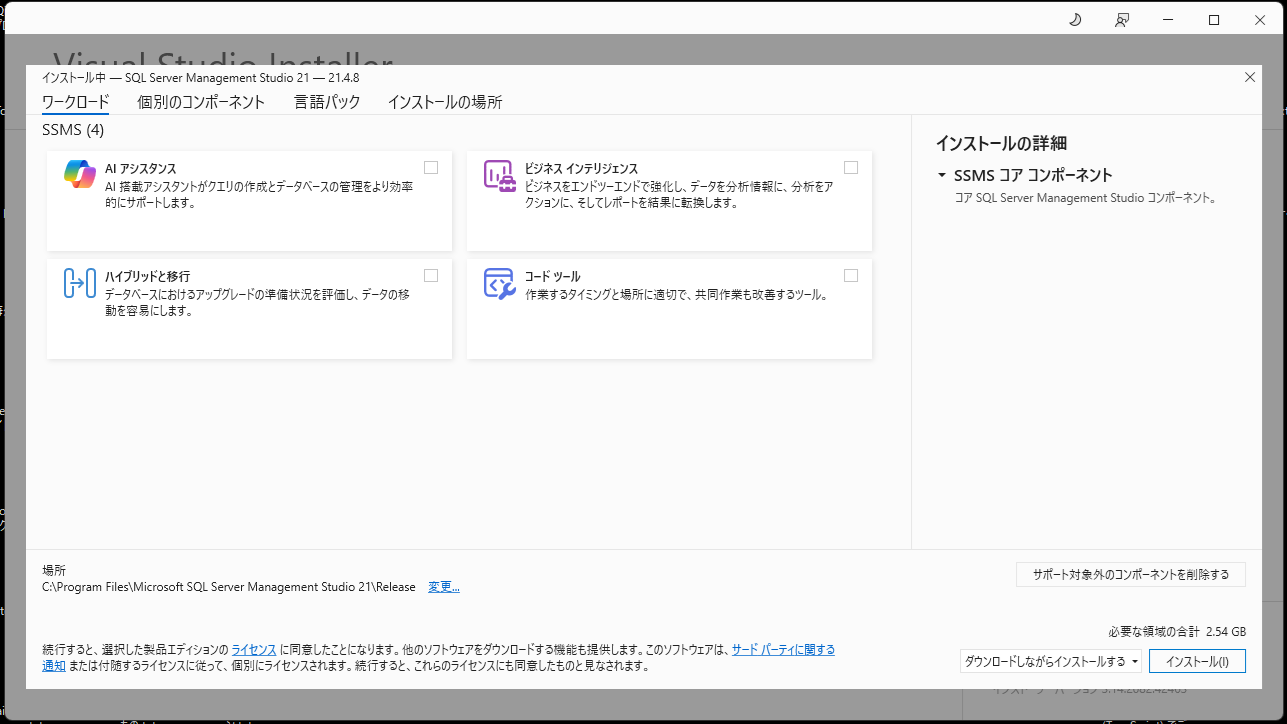
Task: Select the インストールの場所 tab
Action: click(445, 101)
